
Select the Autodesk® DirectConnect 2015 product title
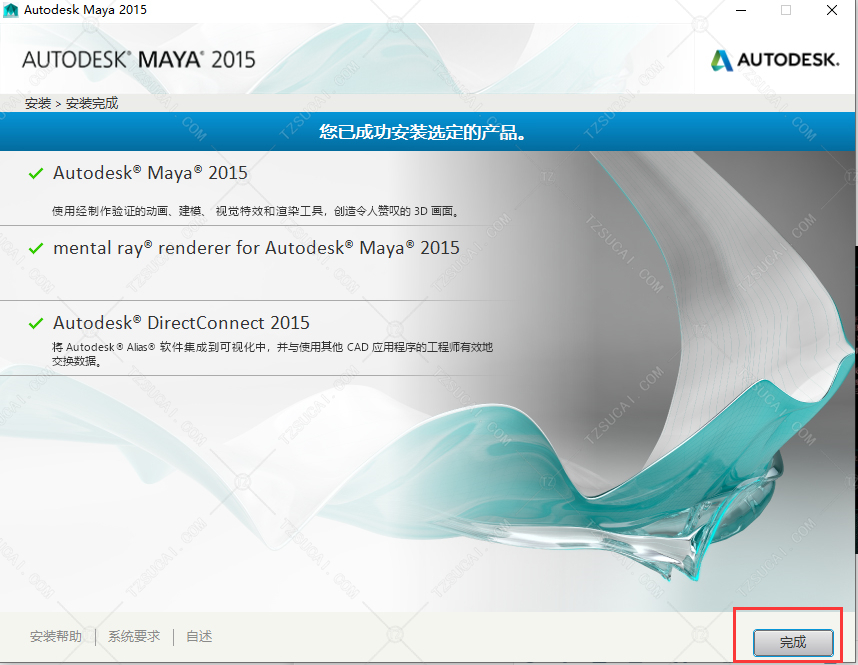click(x=181, y=323)
